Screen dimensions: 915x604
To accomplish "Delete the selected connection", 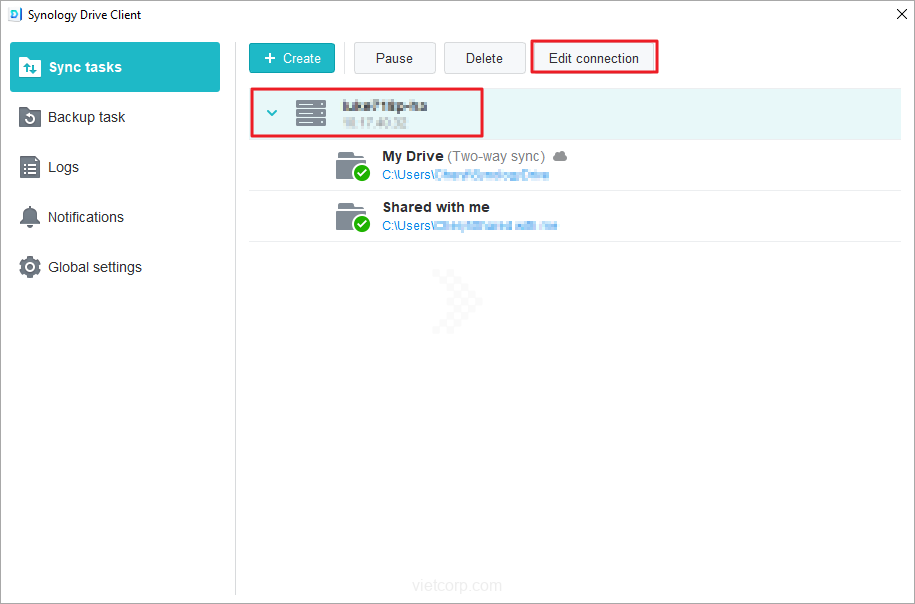I will point(484,58).
